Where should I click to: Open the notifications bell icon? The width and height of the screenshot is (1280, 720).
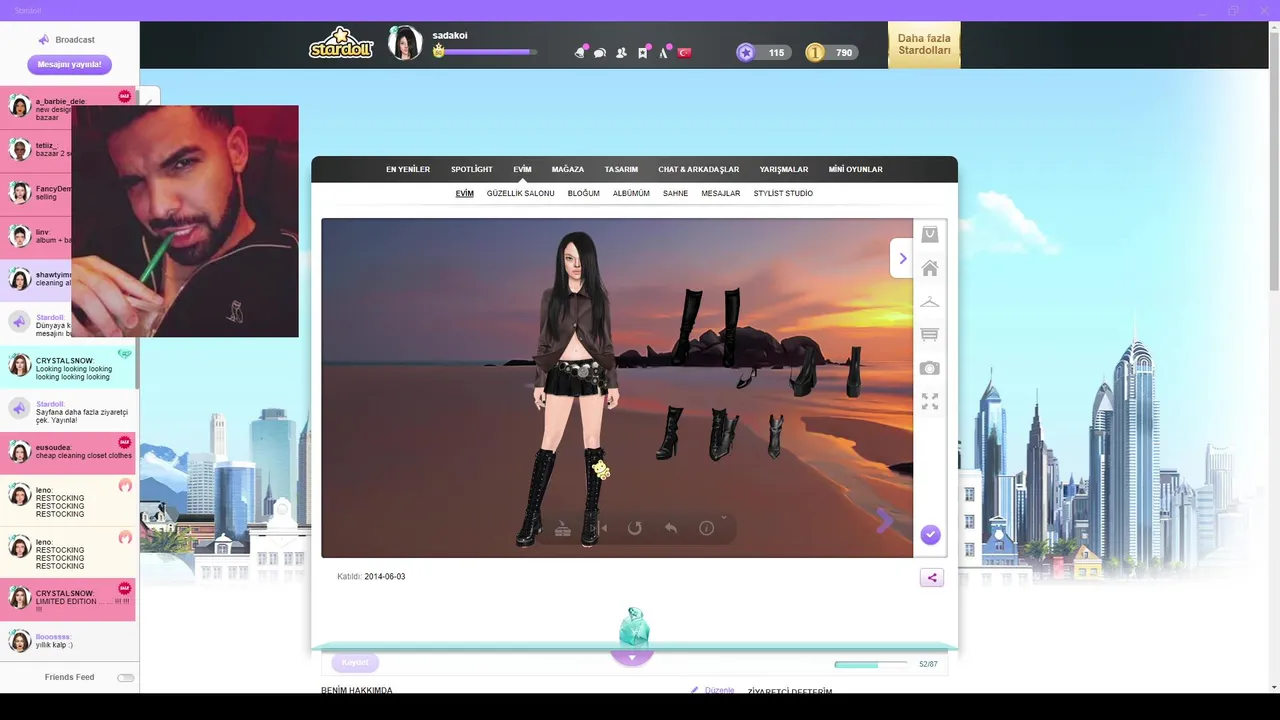(x=580, y=52)
